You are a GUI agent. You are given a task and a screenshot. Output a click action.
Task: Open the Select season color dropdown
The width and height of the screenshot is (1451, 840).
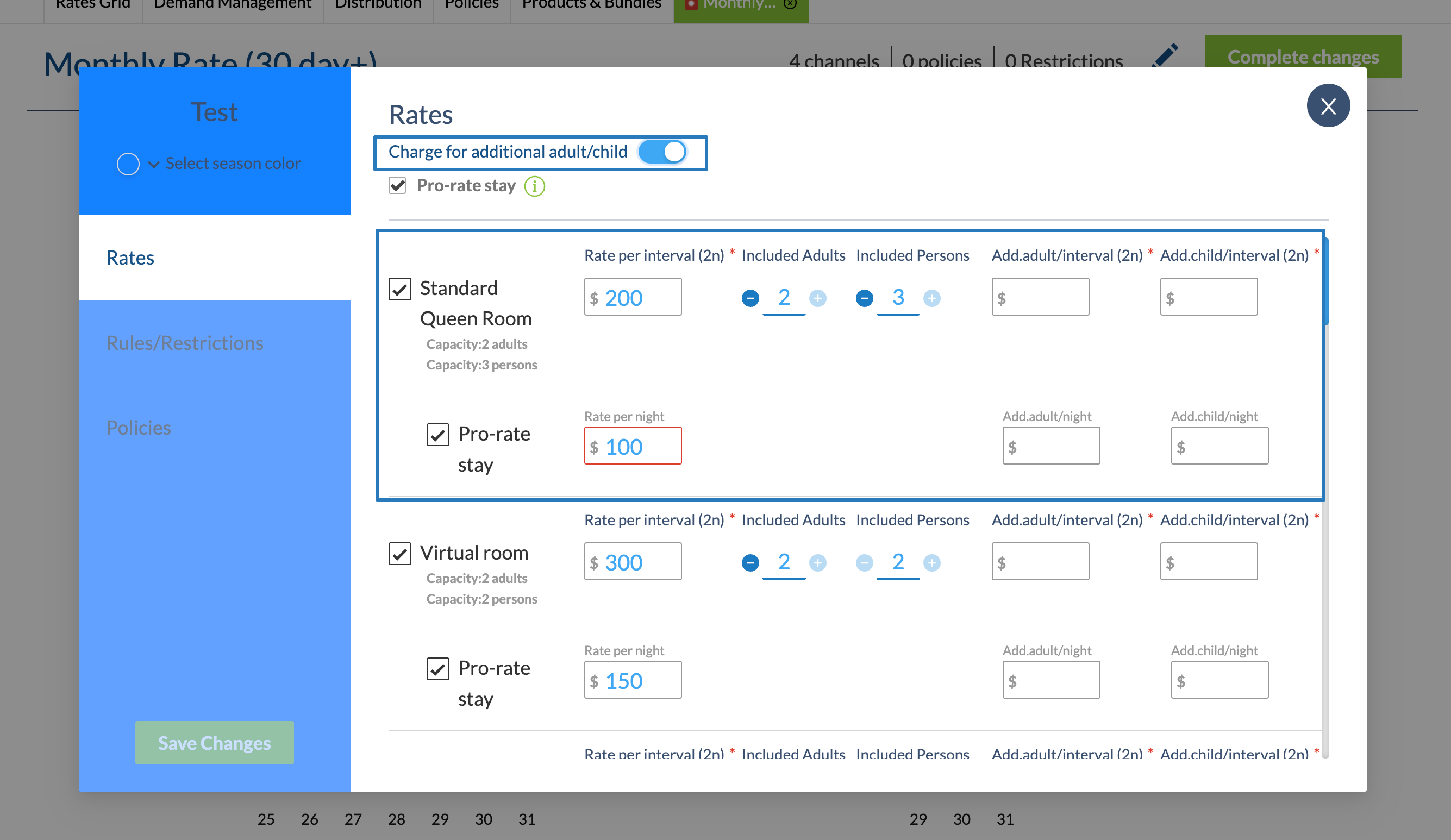click(x=224, y=164)
